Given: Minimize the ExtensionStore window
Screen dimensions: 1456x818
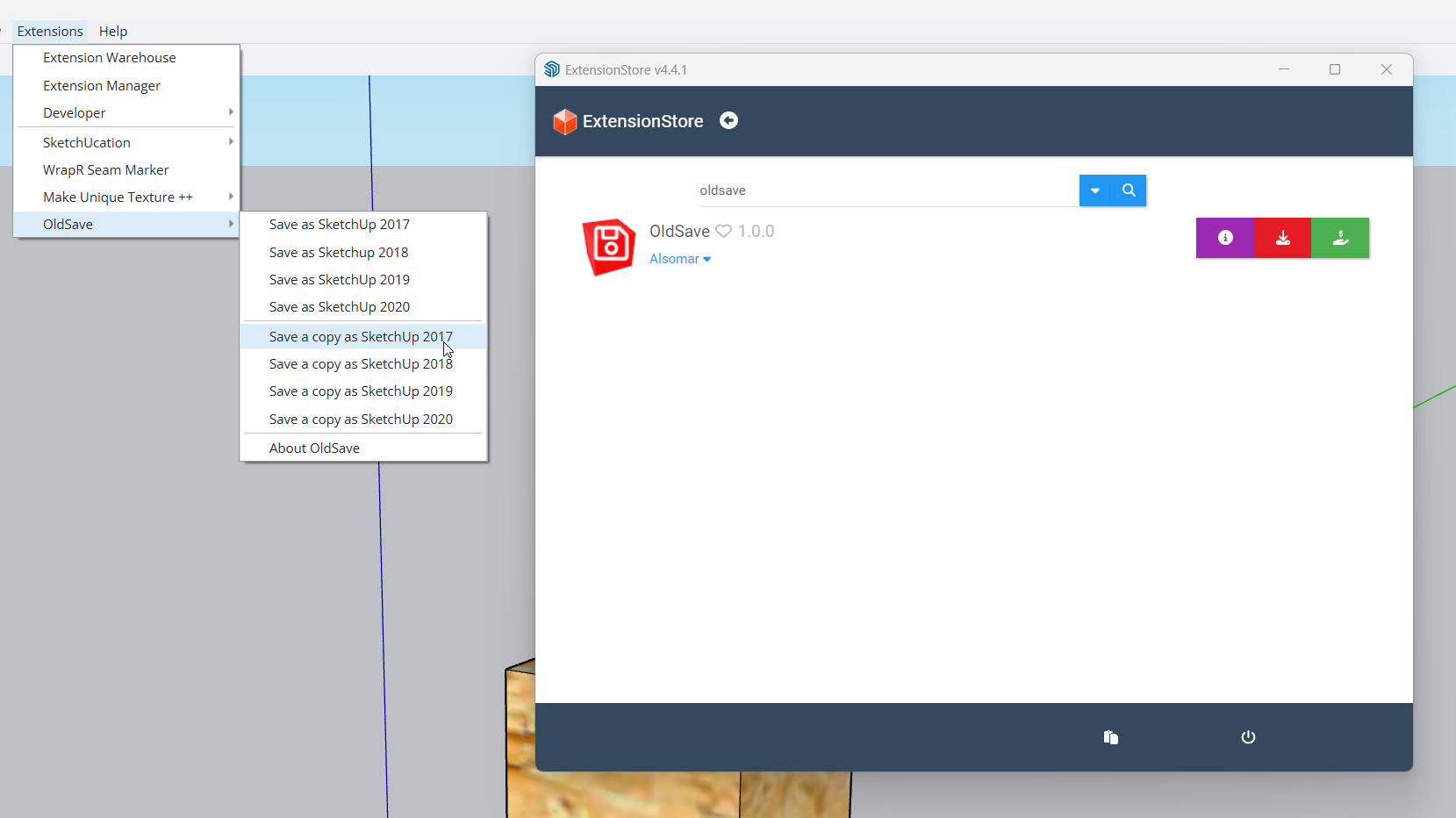Looking at the screenshot, I should tap(1284, 69).
